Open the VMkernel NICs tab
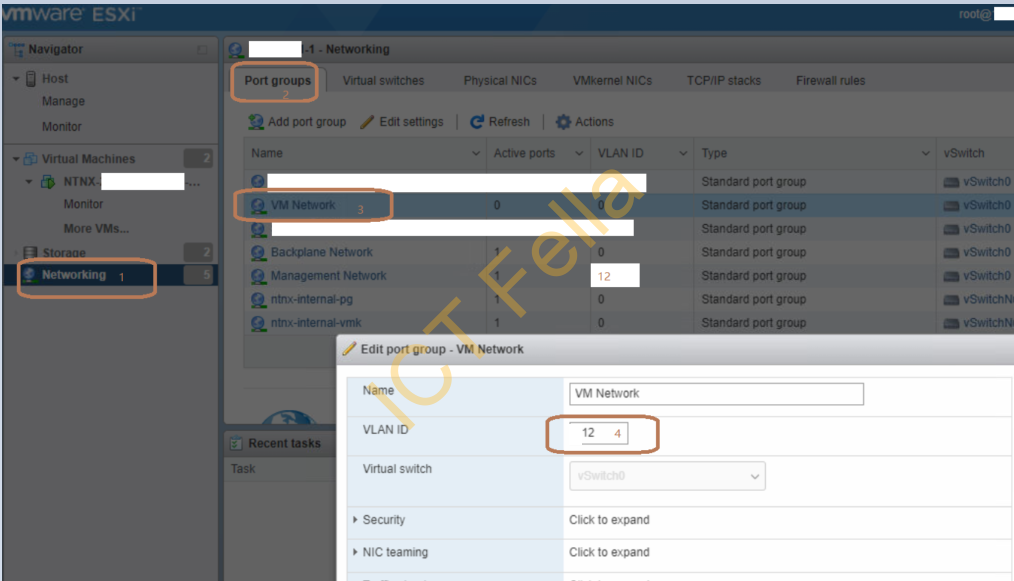The height and width of the screenshot is (581, 1014). tap(612, 81)
